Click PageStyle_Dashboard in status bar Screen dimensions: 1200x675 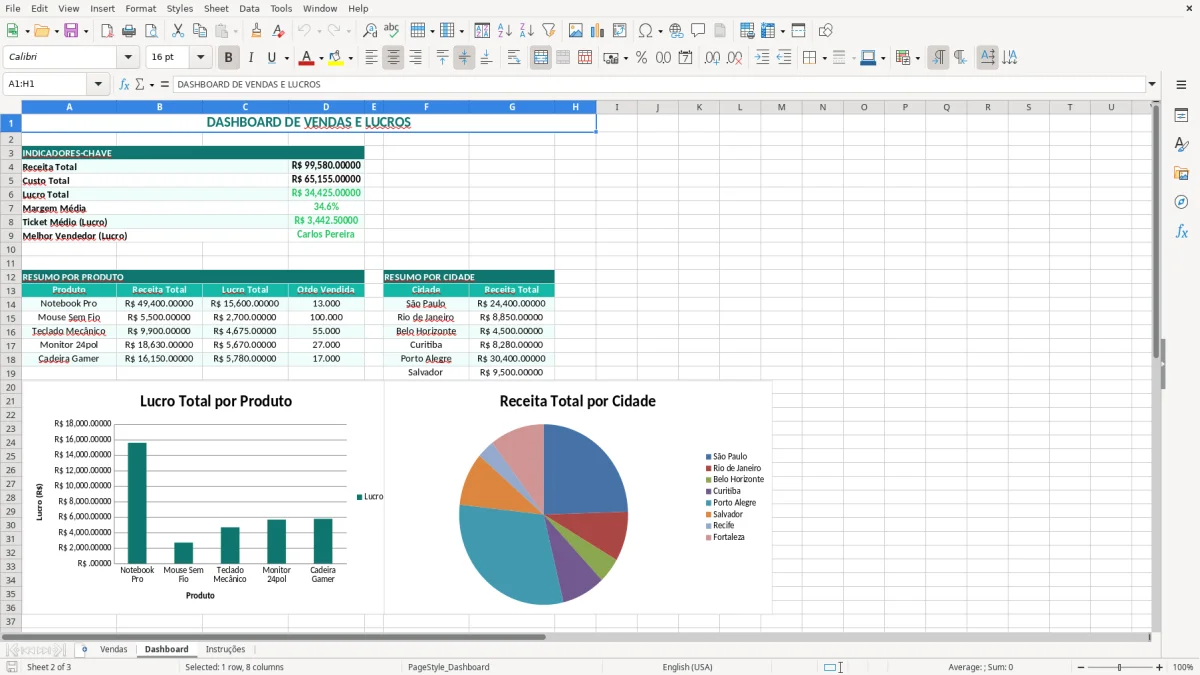pos(448,667)
